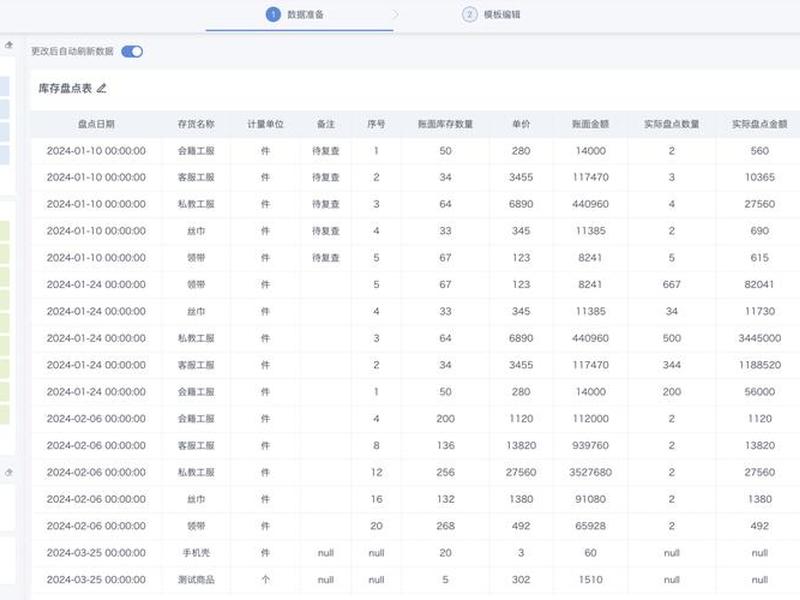This screenshot has height=600, width=800.
Task: Click the cell with value 302
Action: tap(521, 580)
